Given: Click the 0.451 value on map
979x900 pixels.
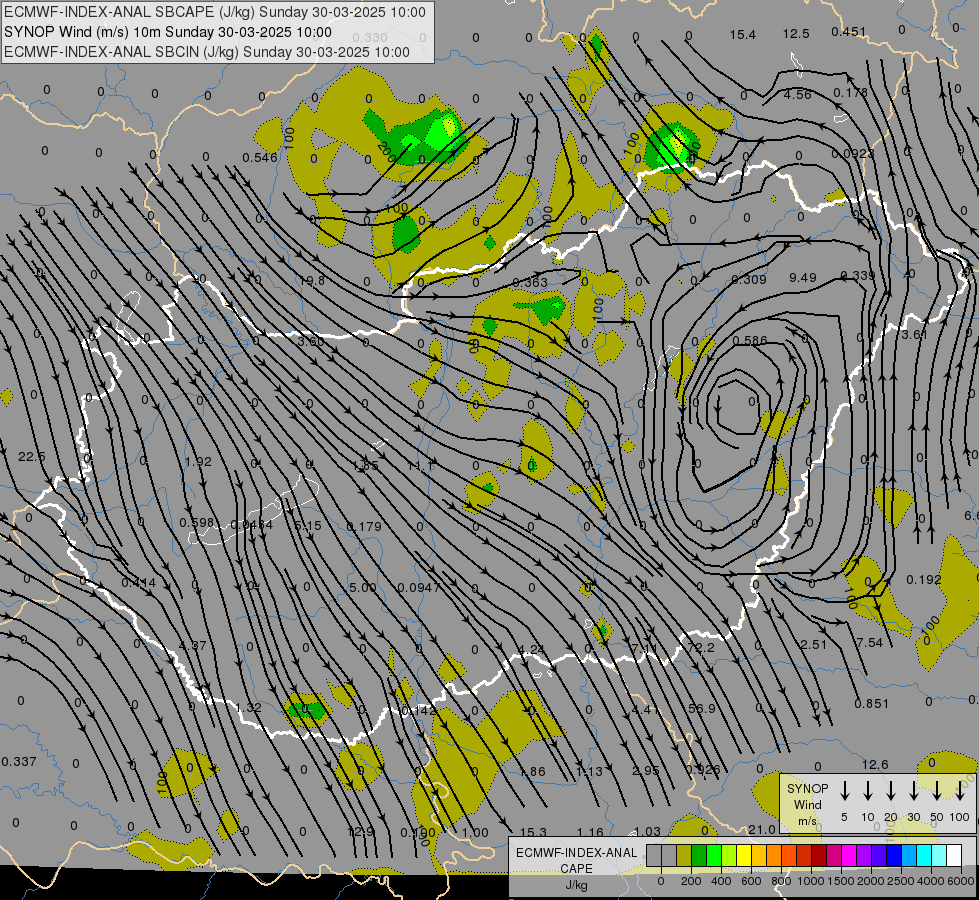Looking at the screenshot, I should coord(849,32).
